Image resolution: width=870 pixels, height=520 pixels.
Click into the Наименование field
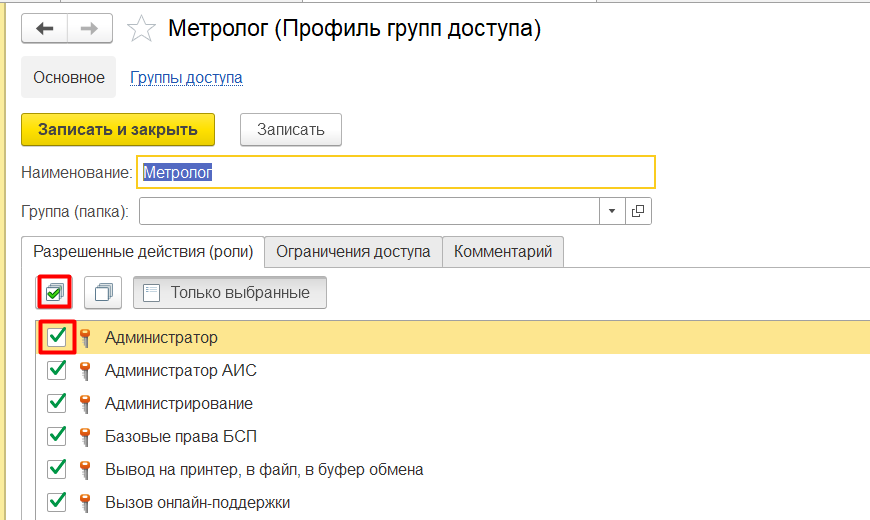(x=396, y=173)
